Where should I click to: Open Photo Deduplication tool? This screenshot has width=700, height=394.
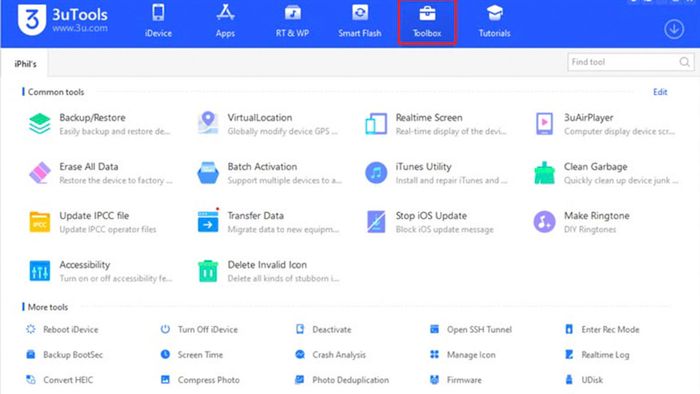(x=342, y=380)
